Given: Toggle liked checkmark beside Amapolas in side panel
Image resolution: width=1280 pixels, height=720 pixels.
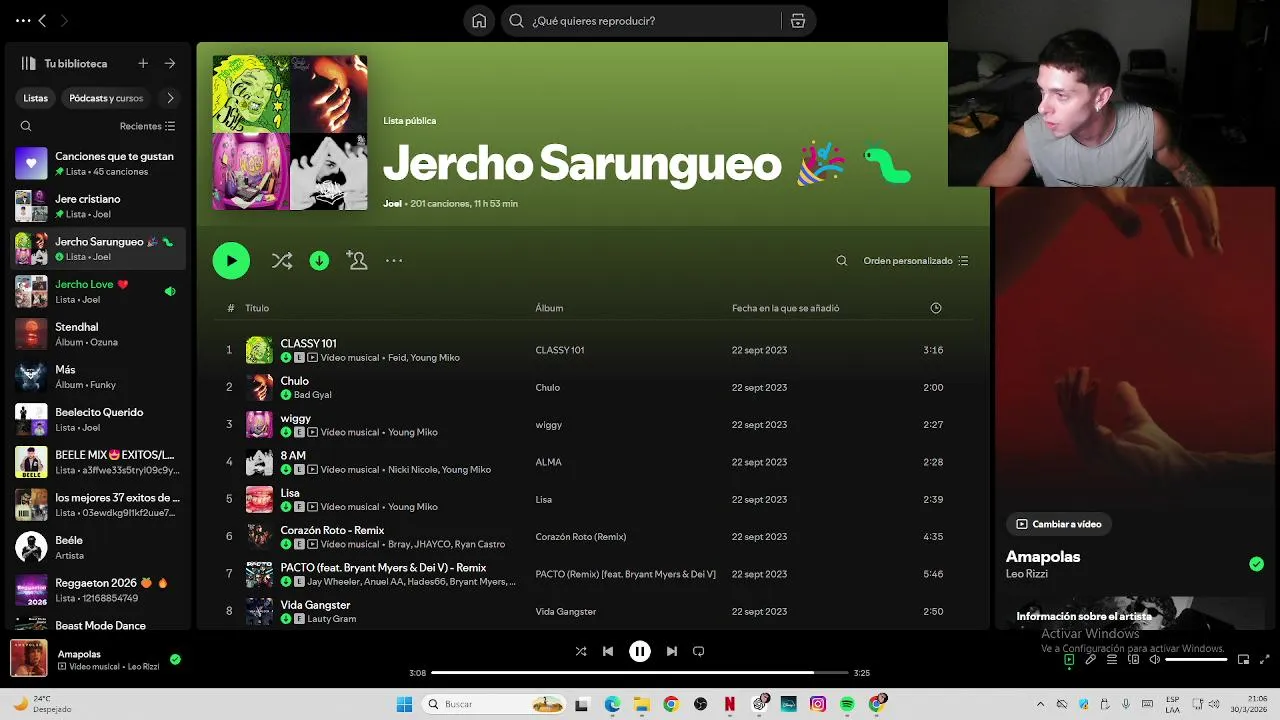Looking at the screenshot, I should (x=1257, y=564).
